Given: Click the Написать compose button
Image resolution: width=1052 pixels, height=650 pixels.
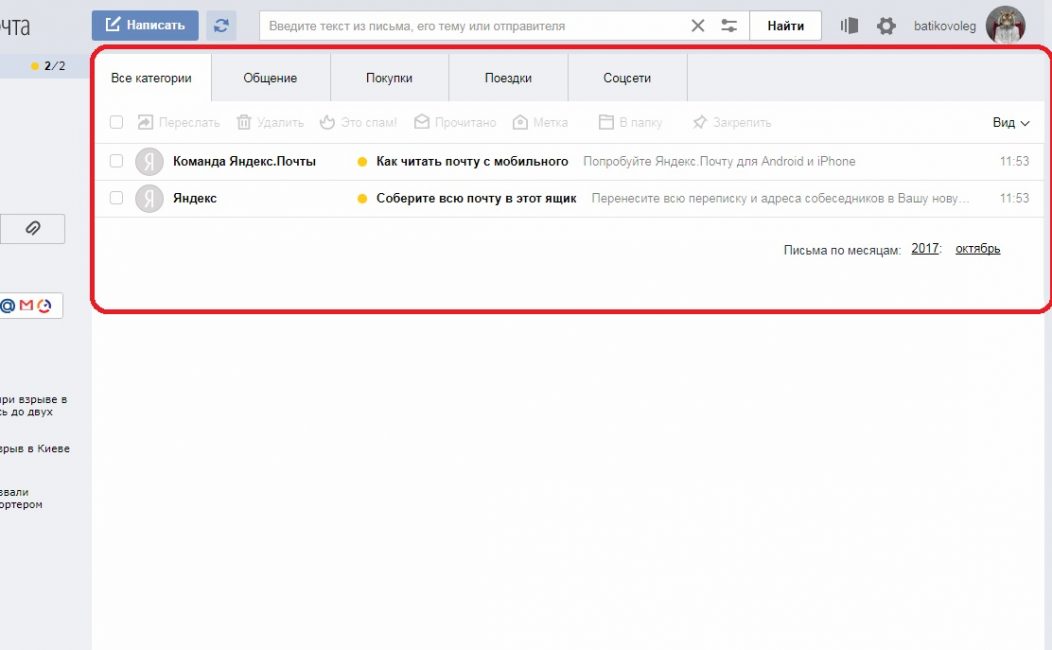Looking at the screenshot, I should coord(145,25).
